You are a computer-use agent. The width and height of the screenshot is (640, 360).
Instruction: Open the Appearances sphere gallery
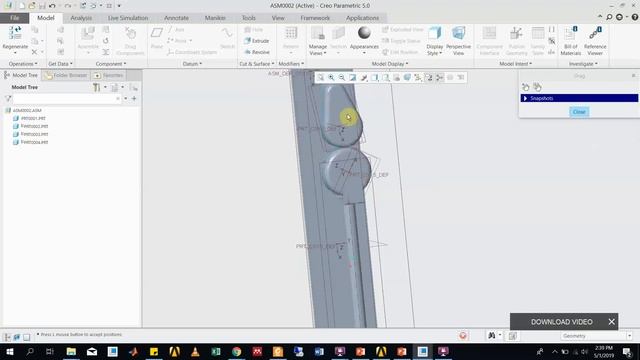coord(364,33)
